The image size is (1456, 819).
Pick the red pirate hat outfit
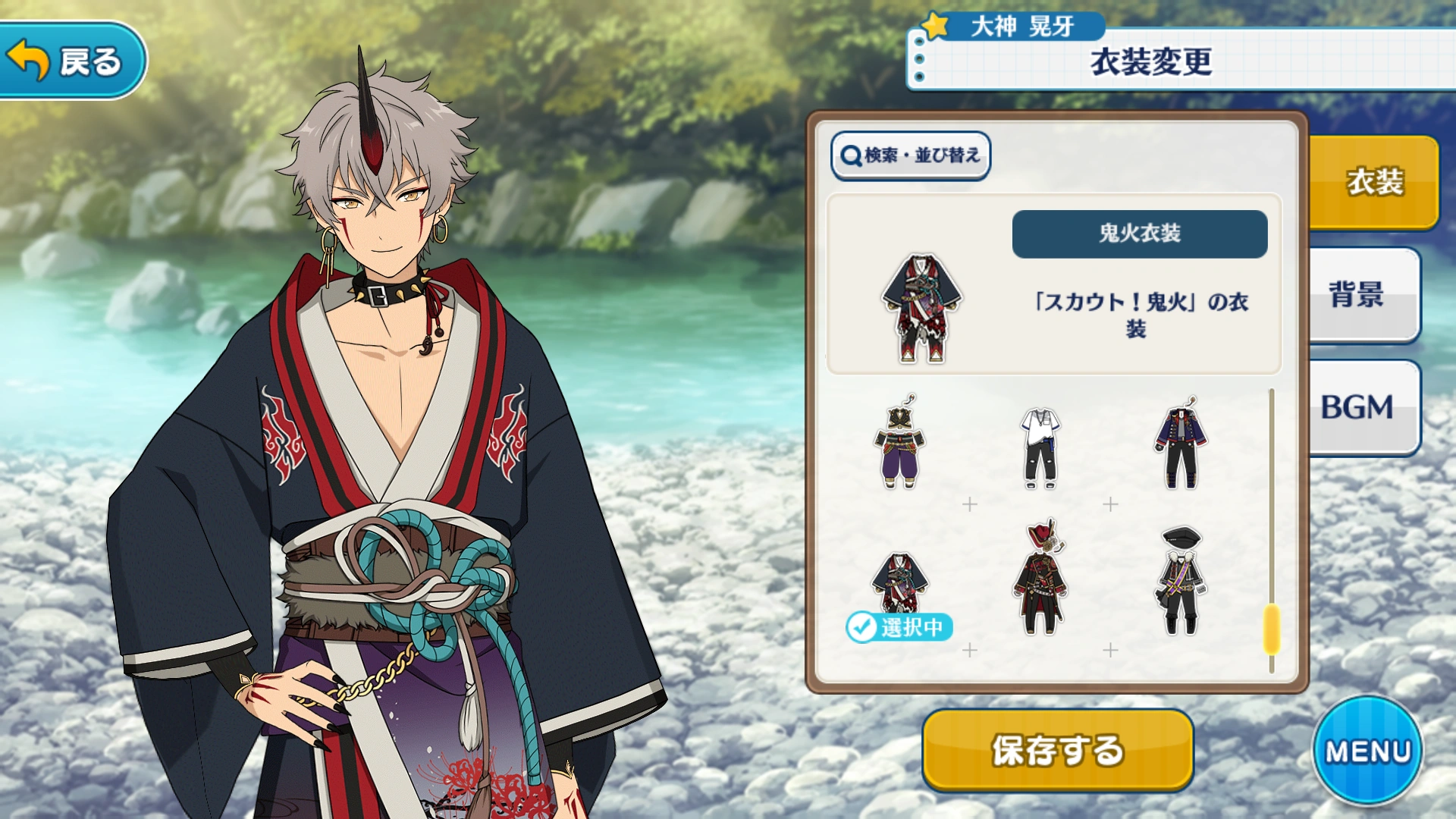click(x=1040, y=579)
